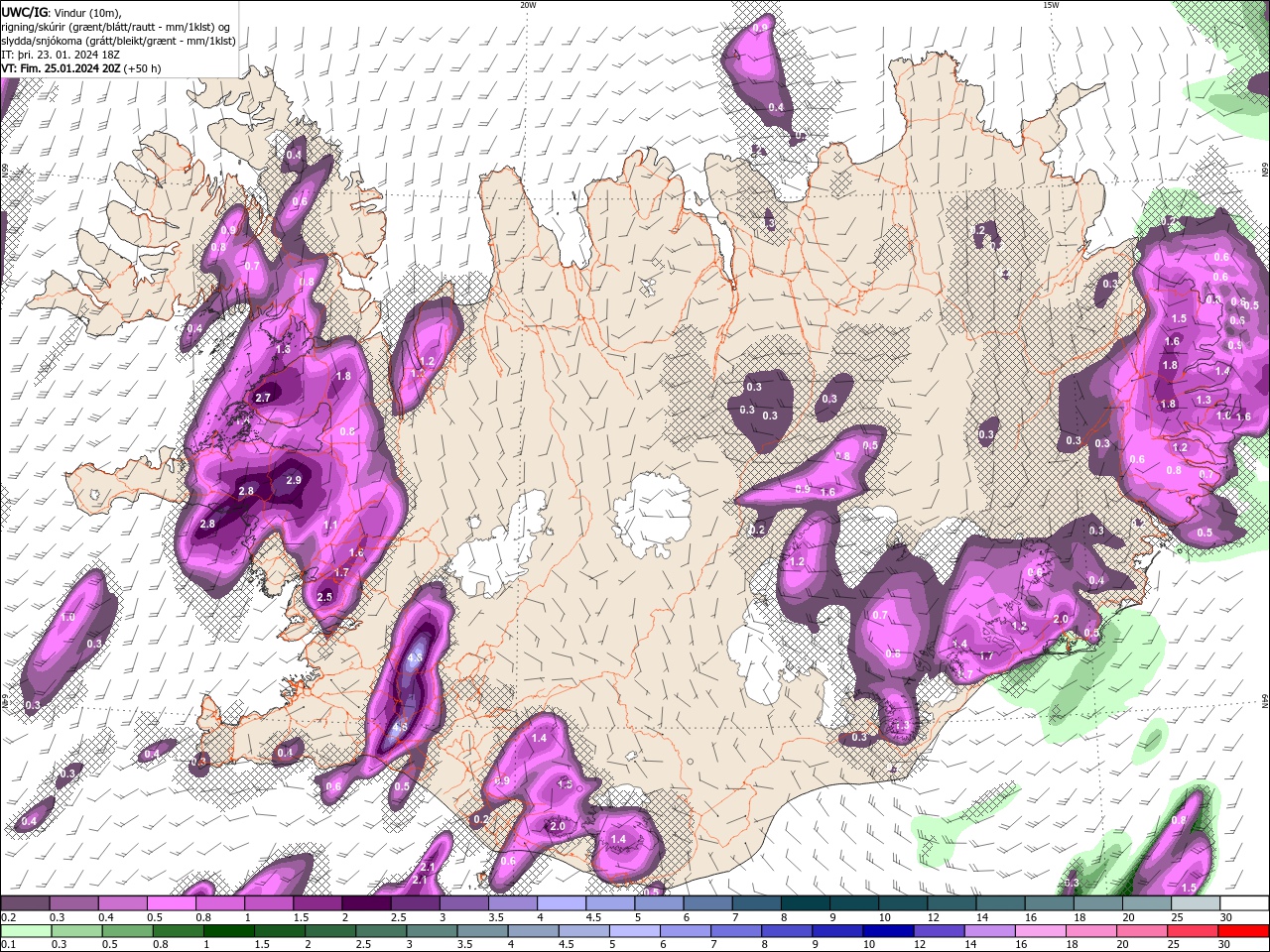Pick the 3–3.5 grey-green lower rain scale swatch
Screen dimensions: 1270x952
point(432,931)
